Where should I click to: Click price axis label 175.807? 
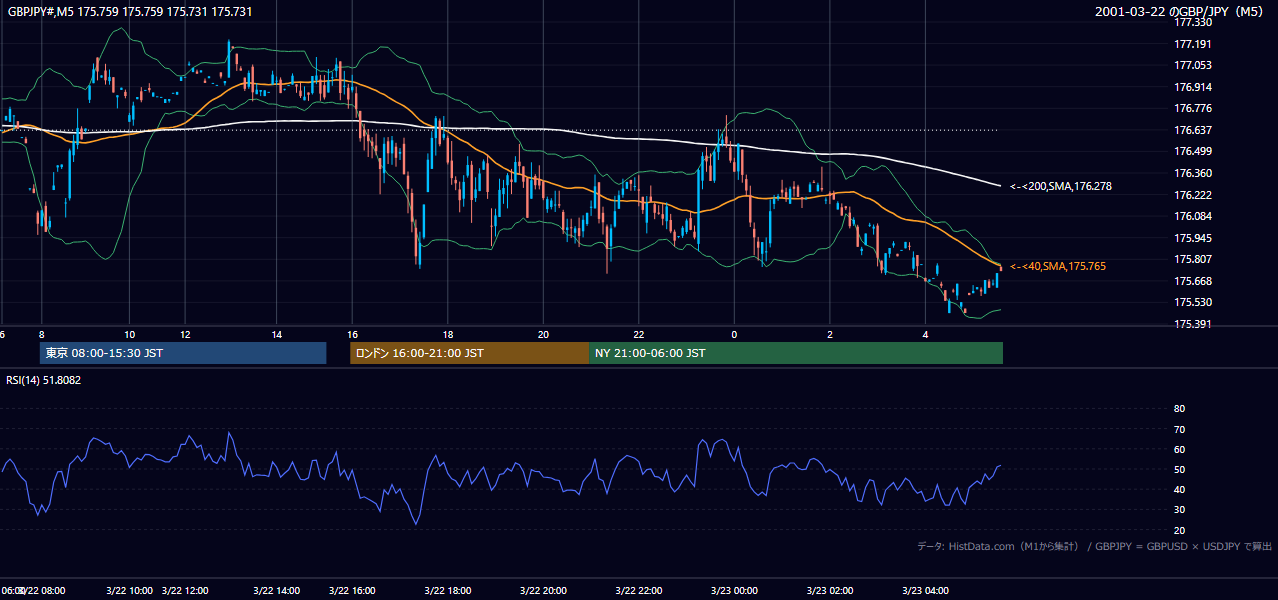point(1192,259)
